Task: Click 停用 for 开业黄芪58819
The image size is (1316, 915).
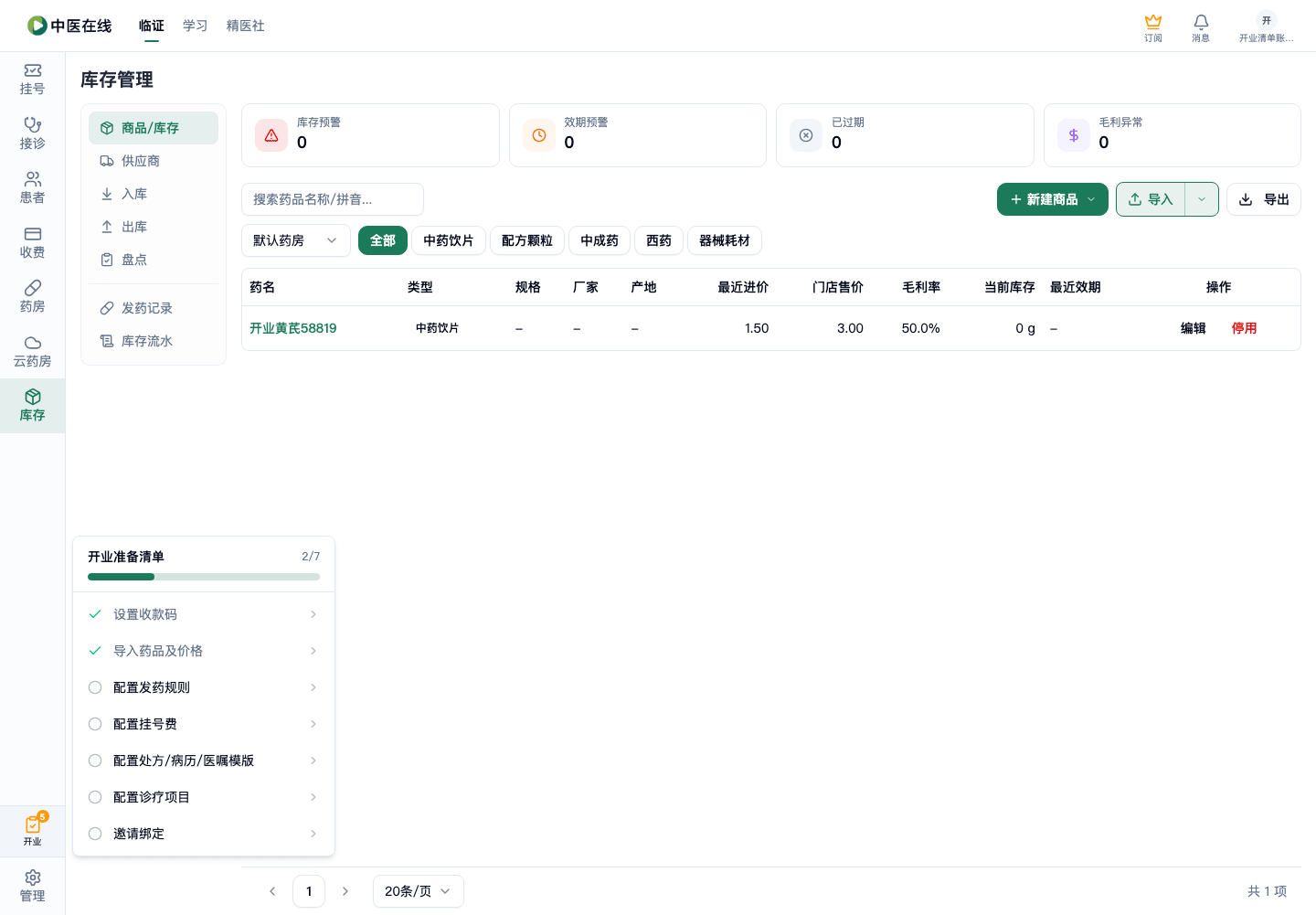Action: coord(1245,328)
